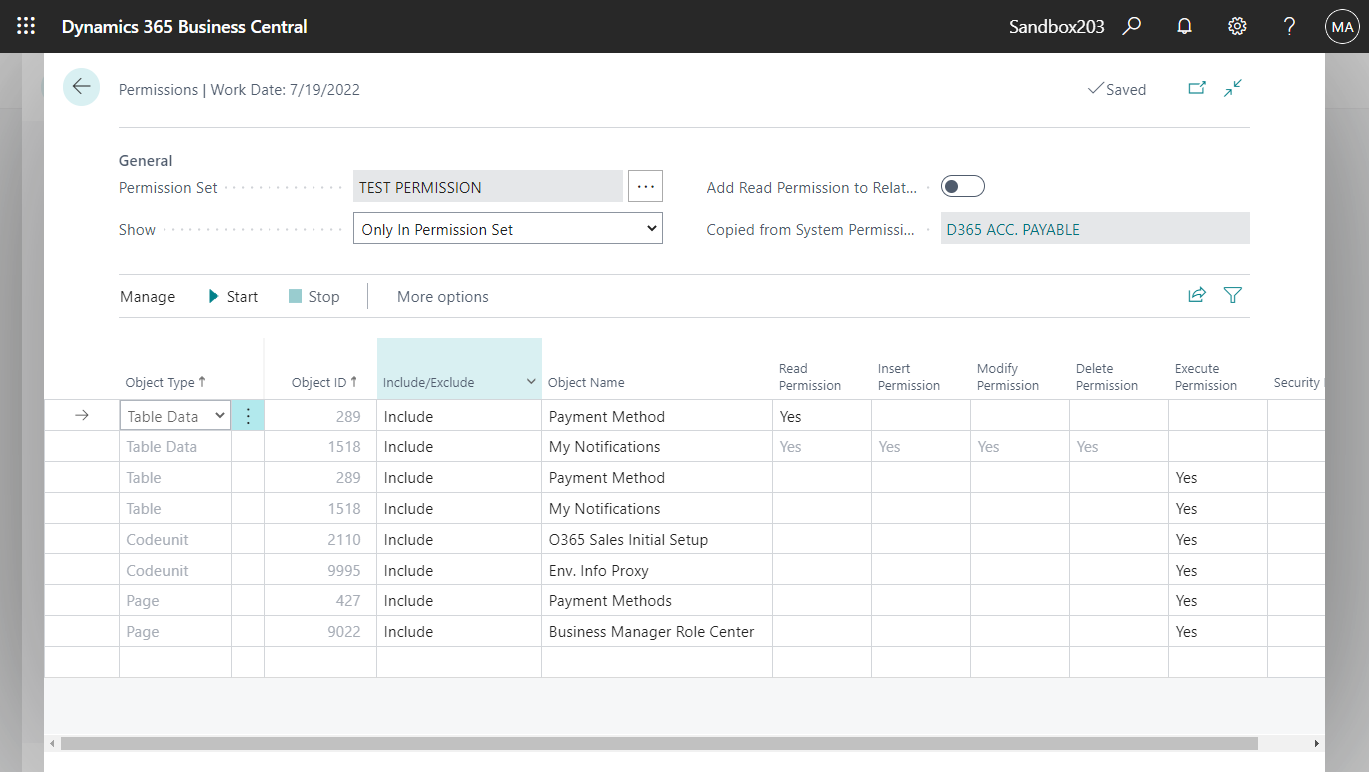Open notifications via the bell icon
This screenshot has height=772, width=1369.
pyautogui.click(x=1184, y=26)
